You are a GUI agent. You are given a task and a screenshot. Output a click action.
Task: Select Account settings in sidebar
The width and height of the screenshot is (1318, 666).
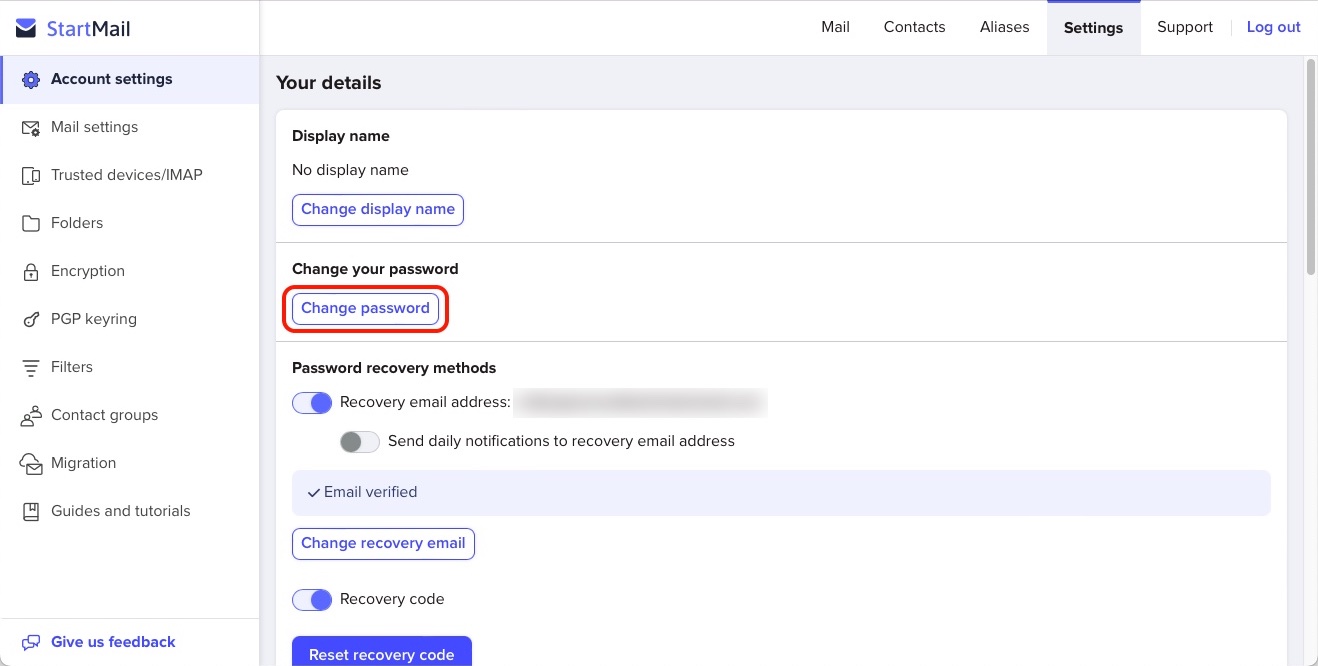[x=130, y=80]
